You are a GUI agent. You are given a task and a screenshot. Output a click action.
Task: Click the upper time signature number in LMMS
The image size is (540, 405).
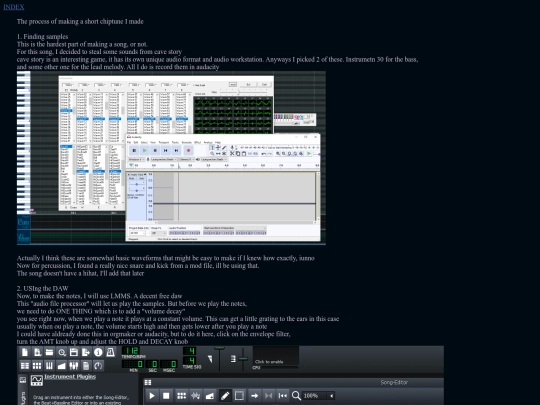click(x=189, y=351)
